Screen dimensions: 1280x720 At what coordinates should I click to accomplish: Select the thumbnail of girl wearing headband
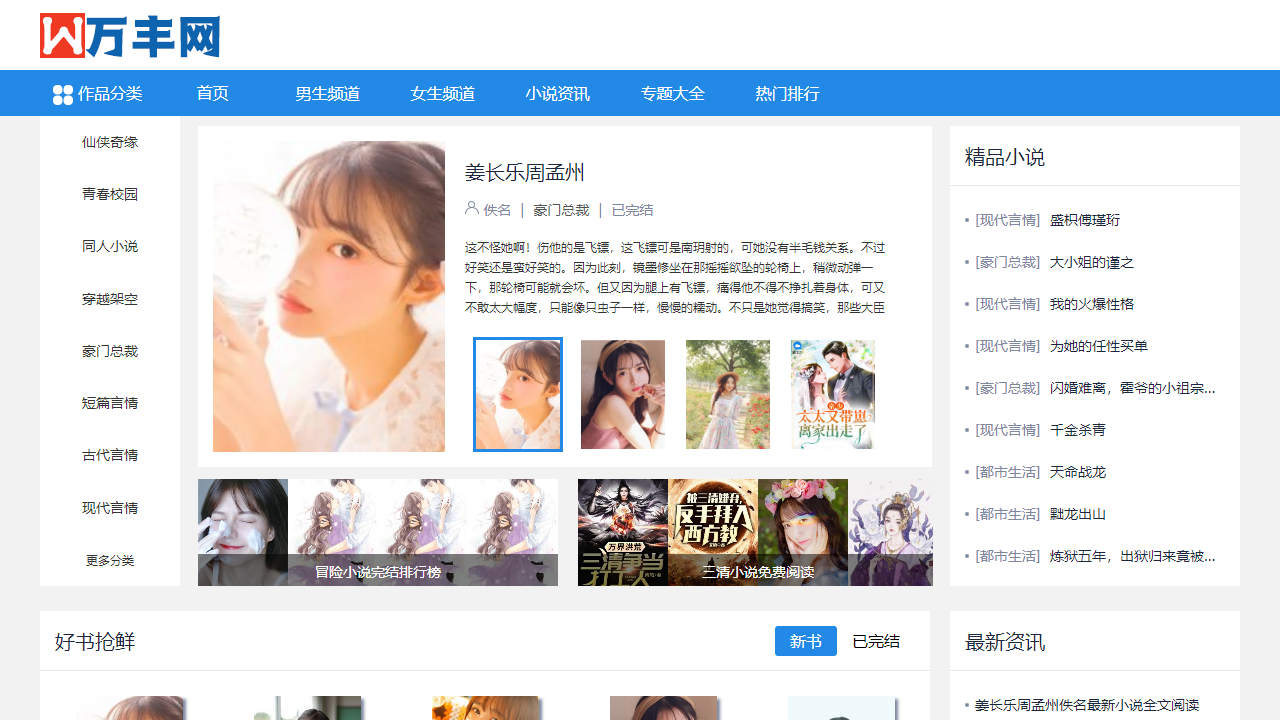tap(623, 394)
